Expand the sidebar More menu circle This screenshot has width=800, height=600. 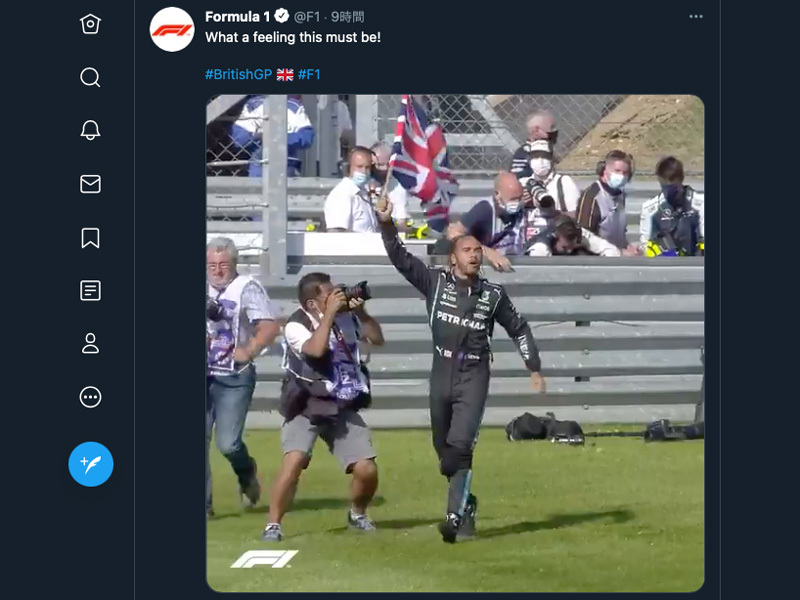tap(90, 397)
